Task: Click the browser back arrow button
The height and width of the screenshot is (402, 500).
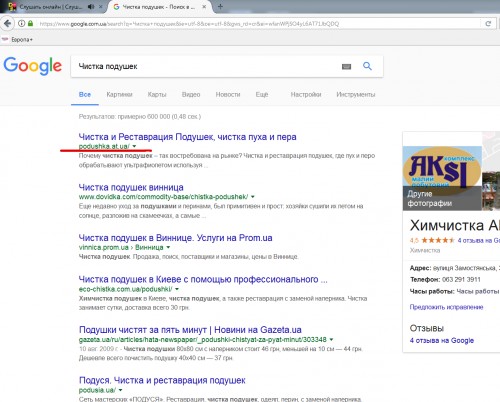Action: (x=7, y=23)
